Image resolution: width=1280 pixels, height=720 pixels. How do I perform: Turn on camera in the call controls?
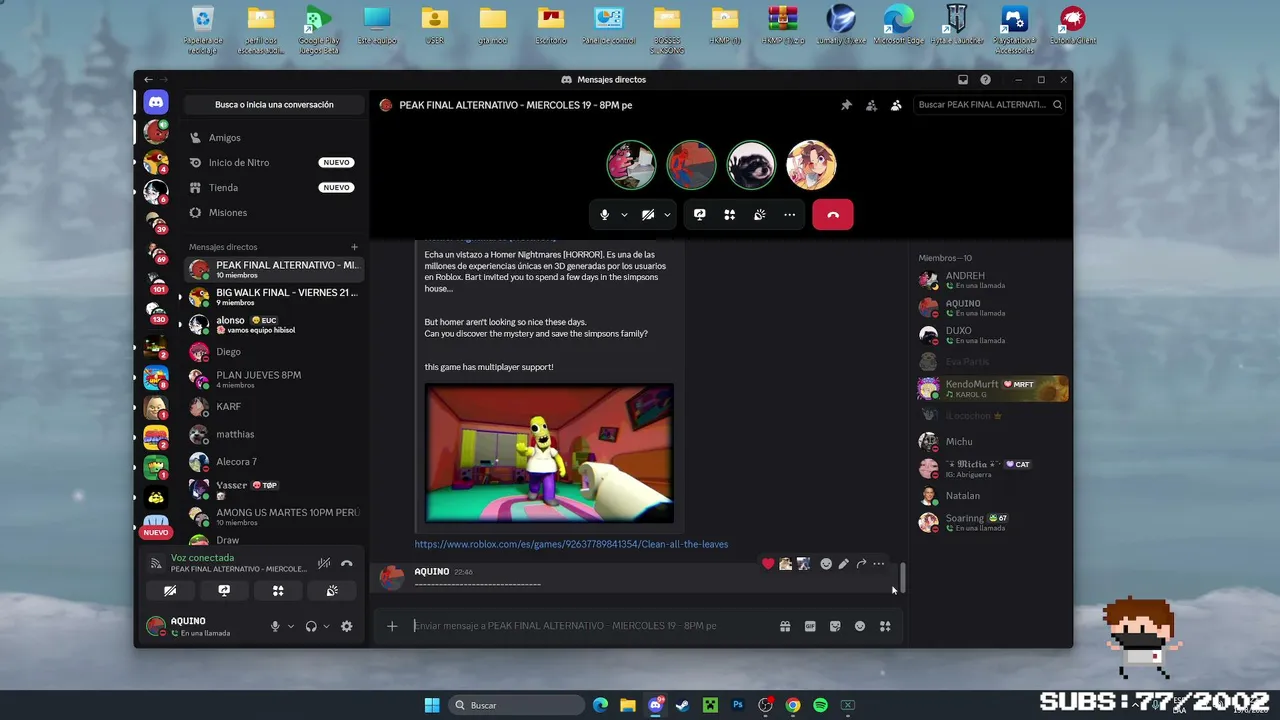(x=648, y=215)
